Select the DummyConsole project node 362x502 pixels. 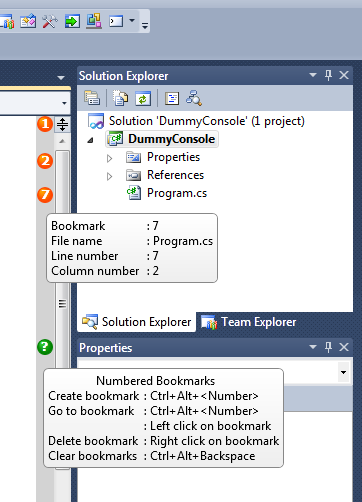click(x=171, y=139)
